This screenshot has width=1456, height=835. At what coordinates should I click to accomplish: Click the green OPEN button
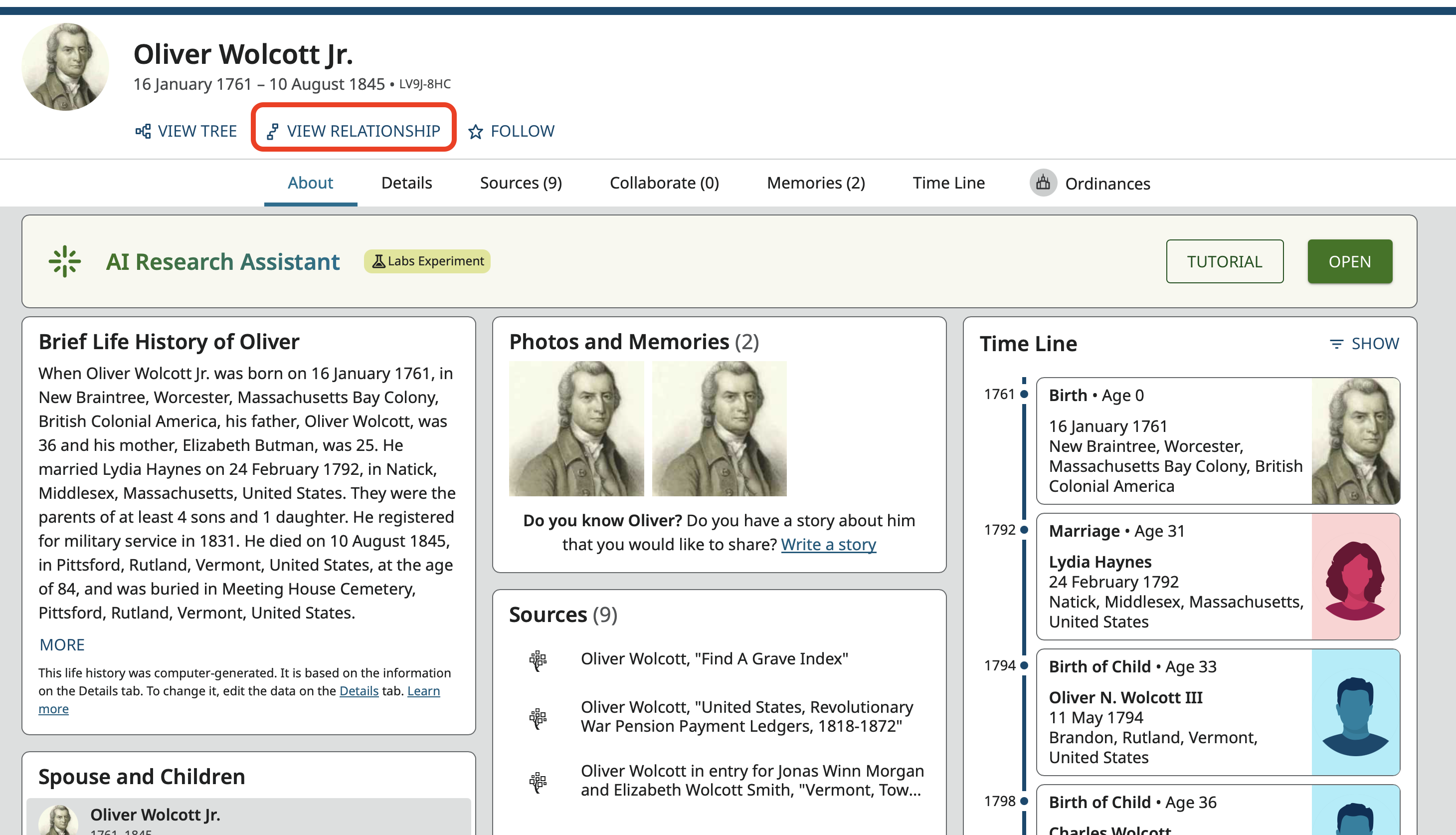(1349, 261)
